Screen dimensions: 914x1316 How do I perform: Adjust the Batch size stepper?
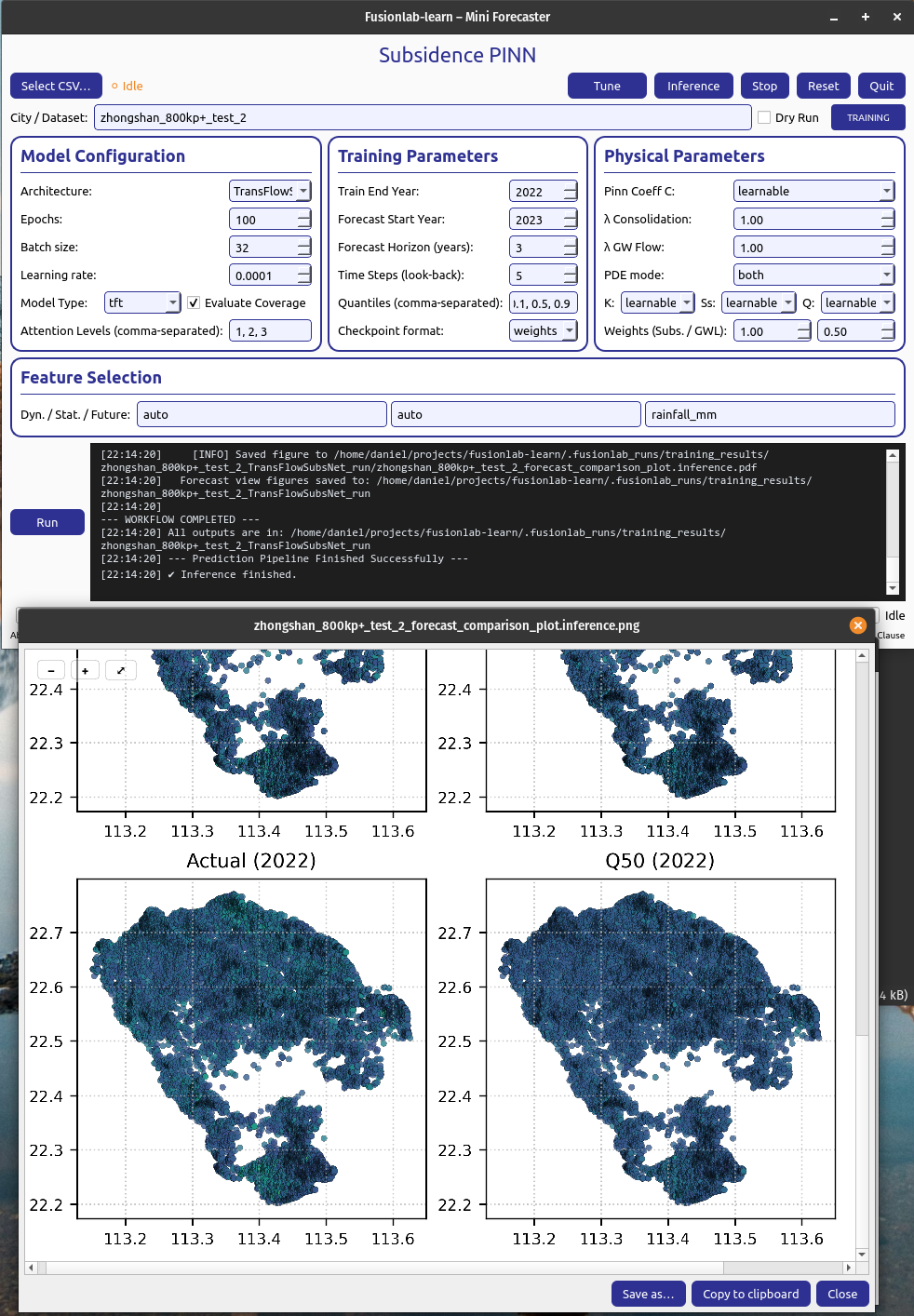coord(304,247)
